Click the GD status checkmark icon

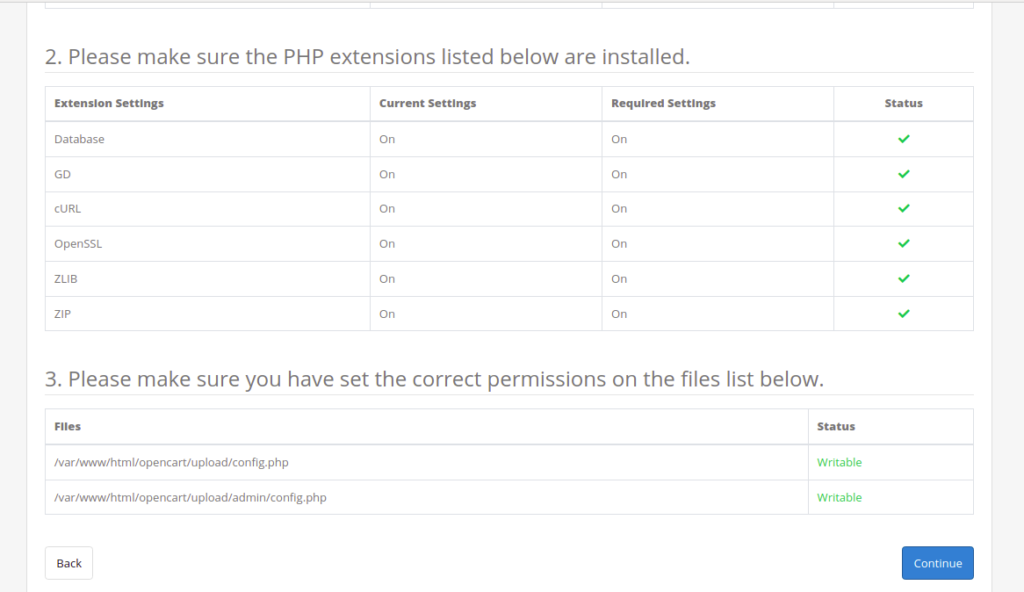(904, 174)
